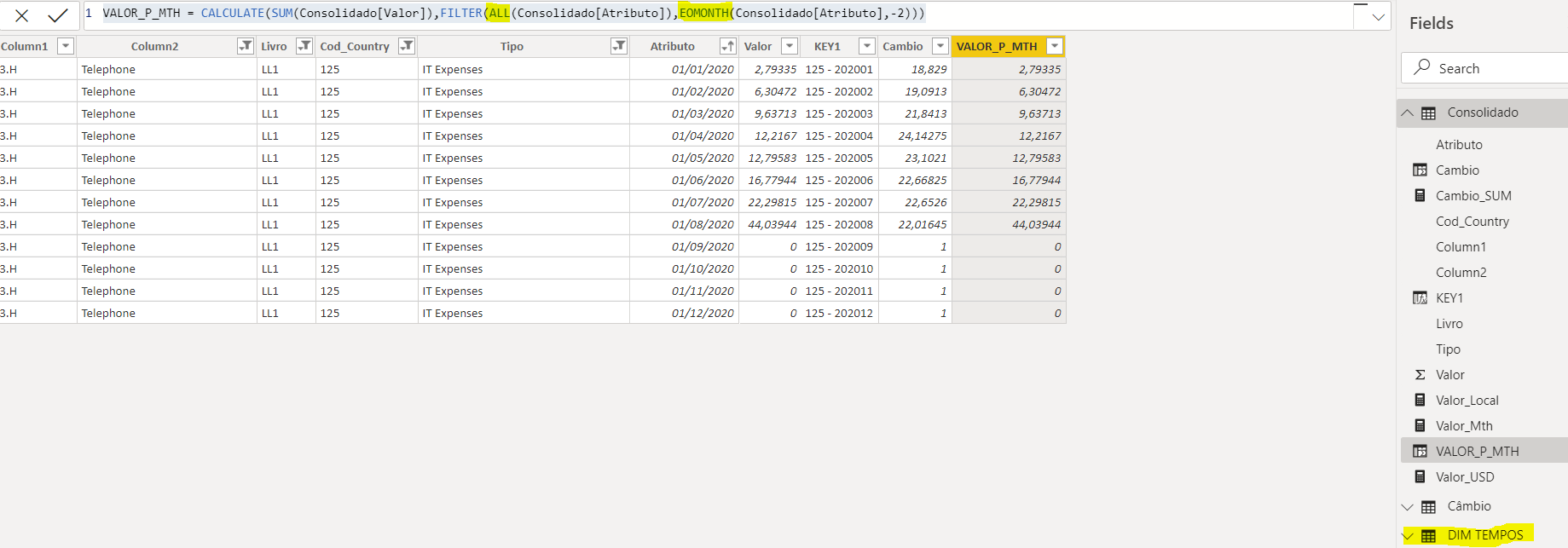This screenshot has width=1568, height=548.
Task: Expand the formula bar chevron
Action: click(1379, 17)
